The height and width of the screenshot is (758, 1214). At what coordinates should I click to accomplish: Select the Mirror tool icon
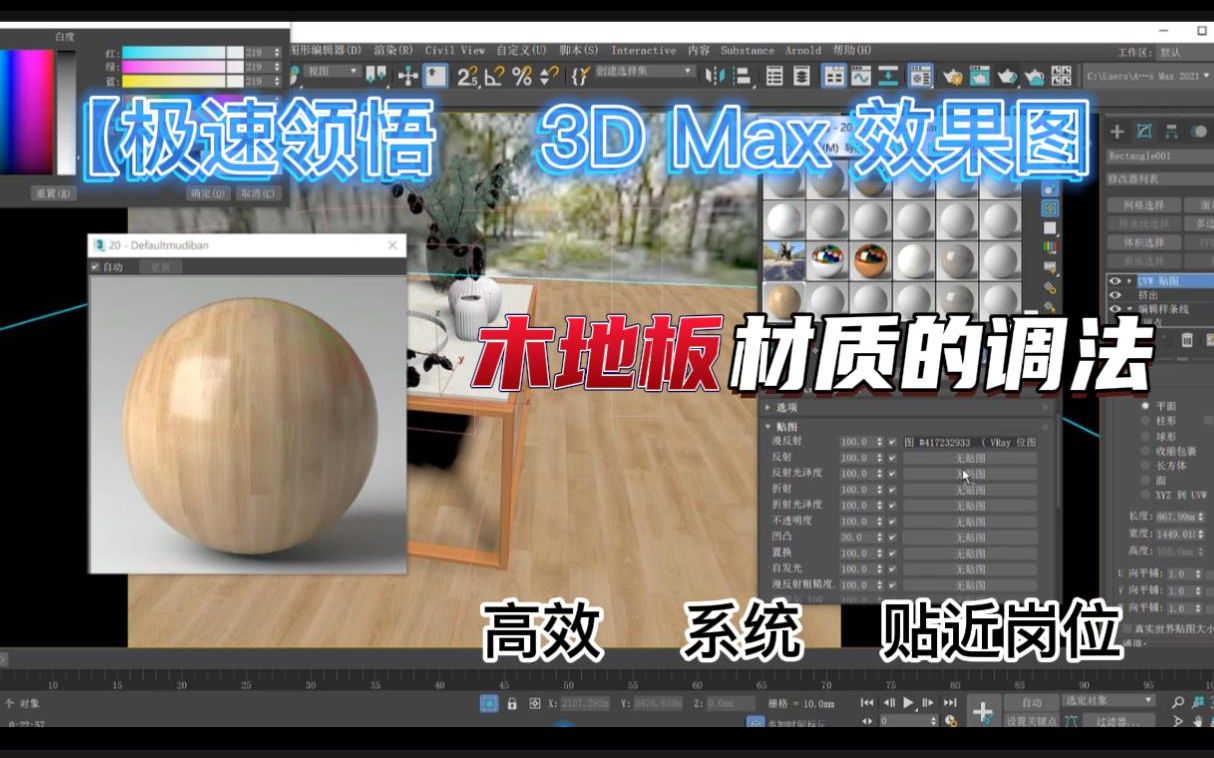coord(713,73)
